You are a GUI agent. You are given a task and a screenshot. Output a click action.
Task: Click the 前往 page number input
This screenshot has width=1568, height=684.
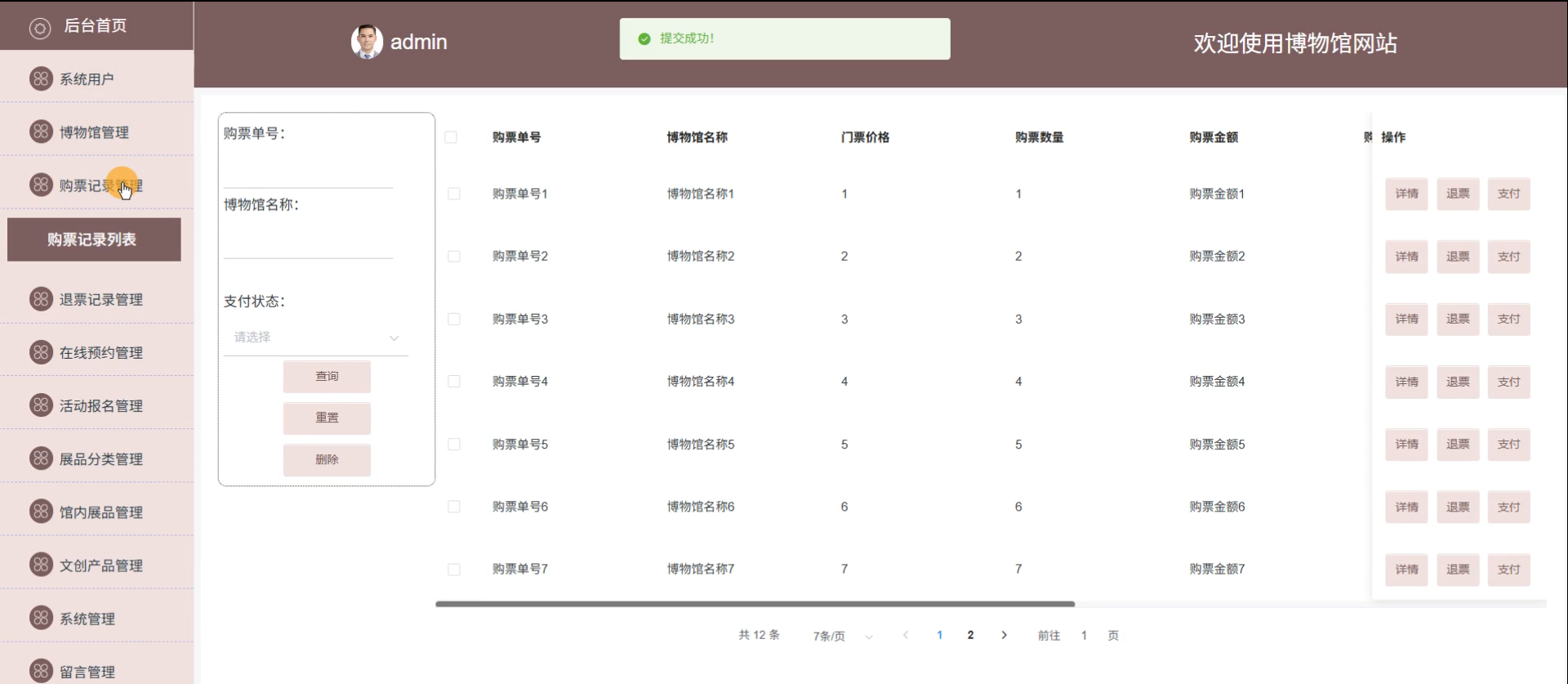(x=1084, y=635)
